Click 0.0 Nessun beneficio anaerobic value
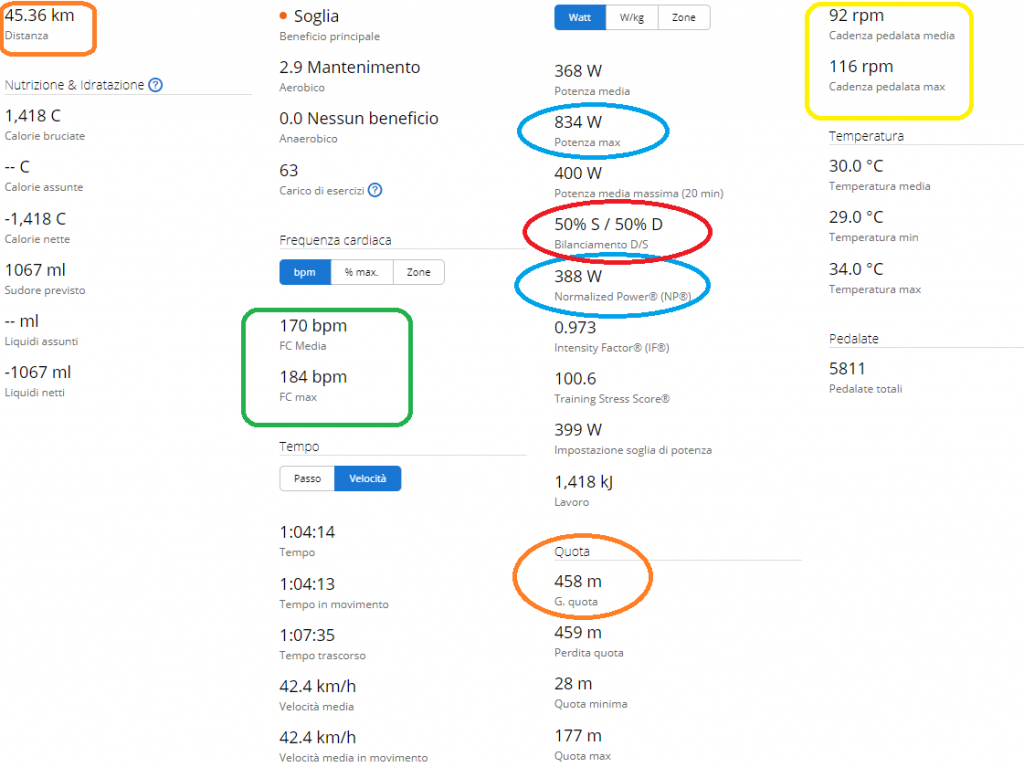1024x767 pixels. [359, 118]
